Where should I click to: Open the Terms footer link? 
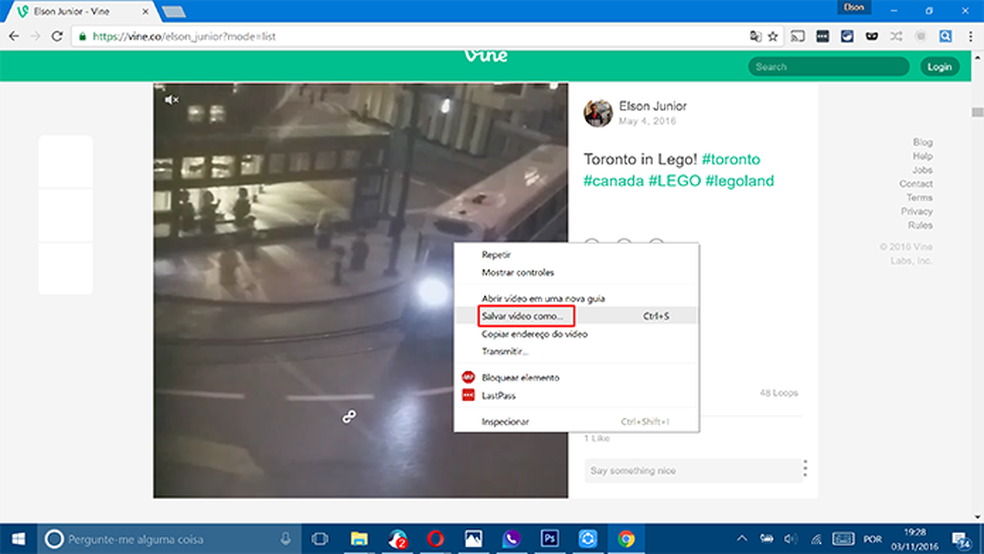(919, 198)
